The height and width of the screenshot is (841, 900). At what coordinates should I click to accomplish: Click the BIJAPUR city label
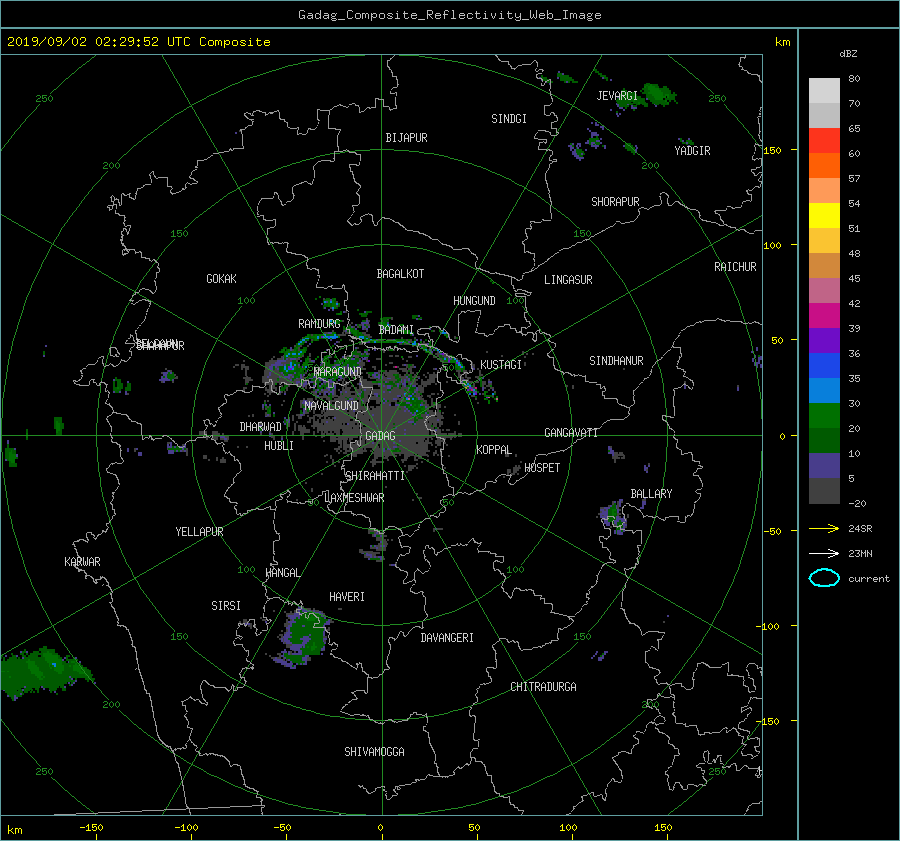pos(406,138)
